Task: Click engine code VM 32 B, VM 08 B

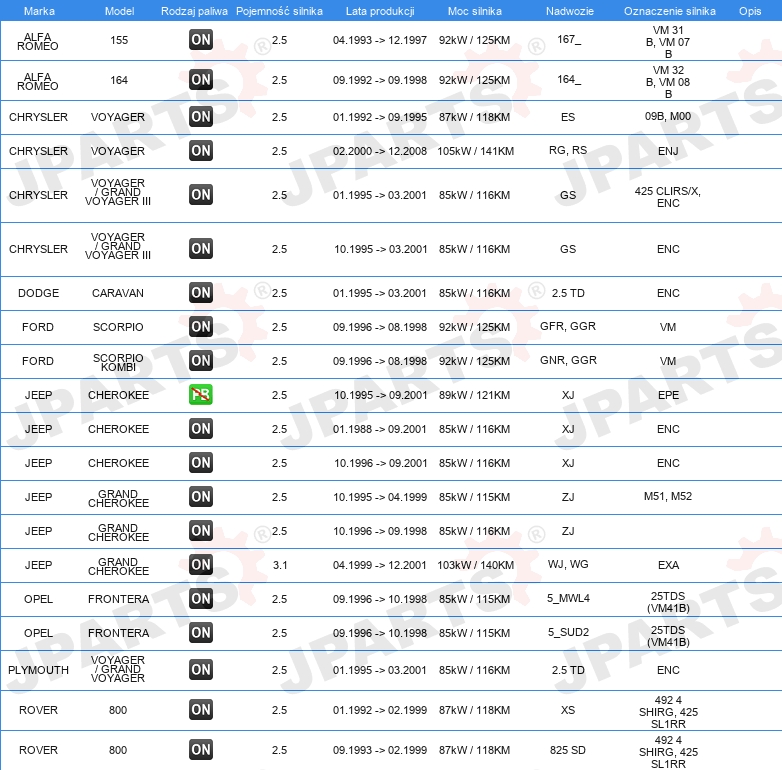Action: pos(668,82)
